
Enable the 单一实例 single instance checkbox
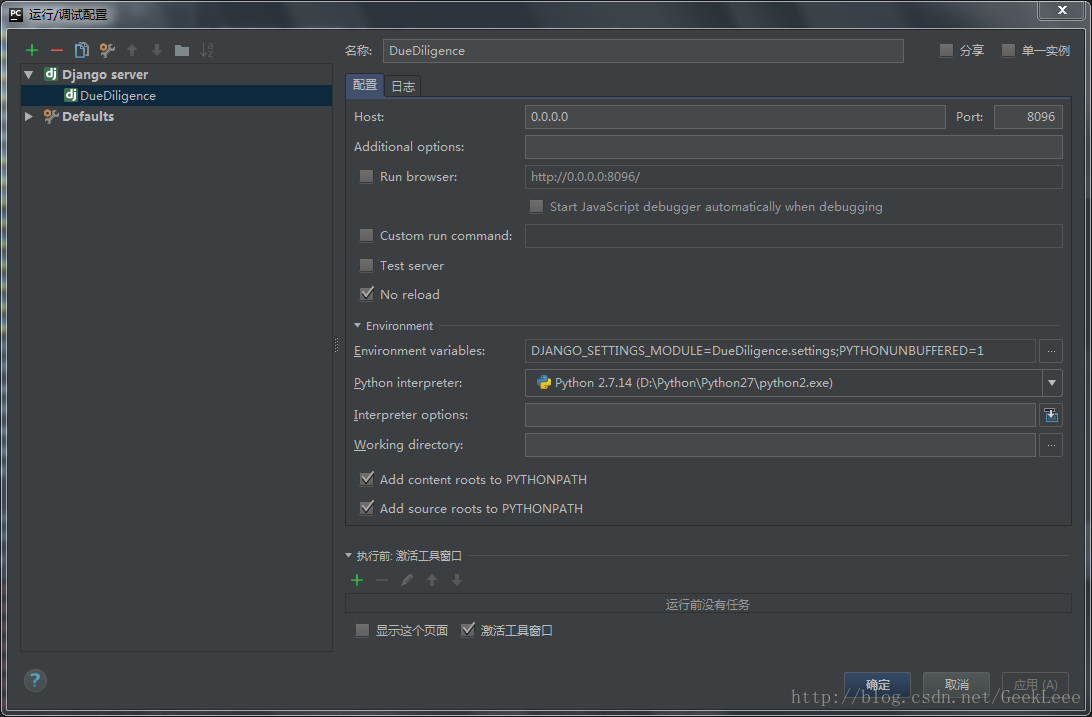(1008, 50)
